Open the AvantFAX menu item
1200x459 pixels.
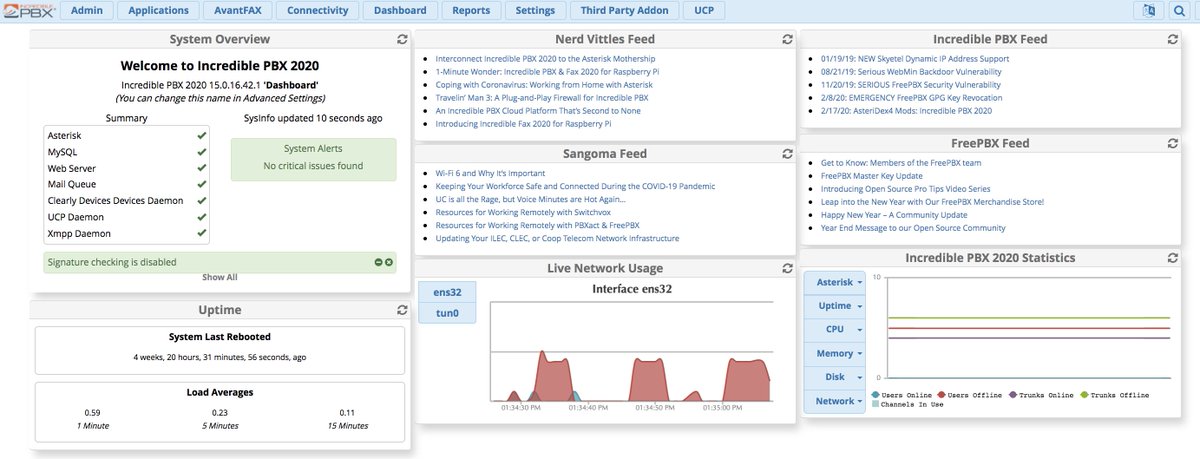click(238, 11)
